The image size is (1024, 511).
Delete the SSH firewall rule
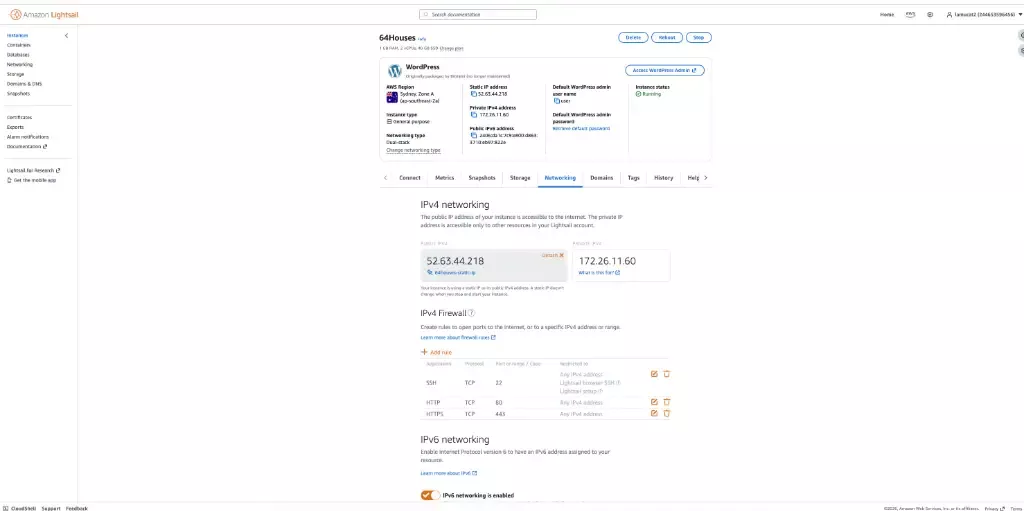(x=667, y=374)
